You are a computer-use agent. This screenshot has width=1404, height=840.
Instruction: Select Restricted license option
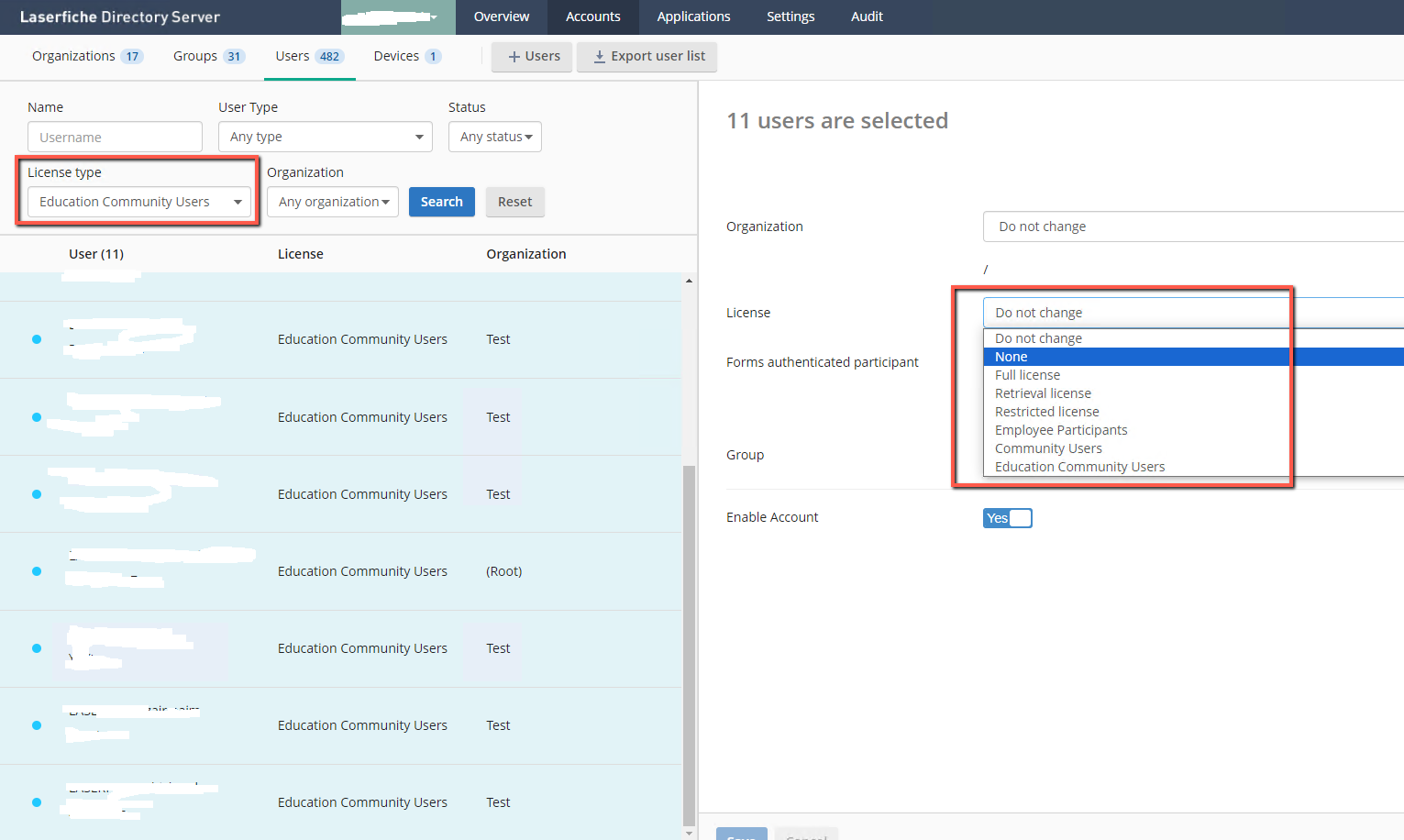[x=1193, y=412]
